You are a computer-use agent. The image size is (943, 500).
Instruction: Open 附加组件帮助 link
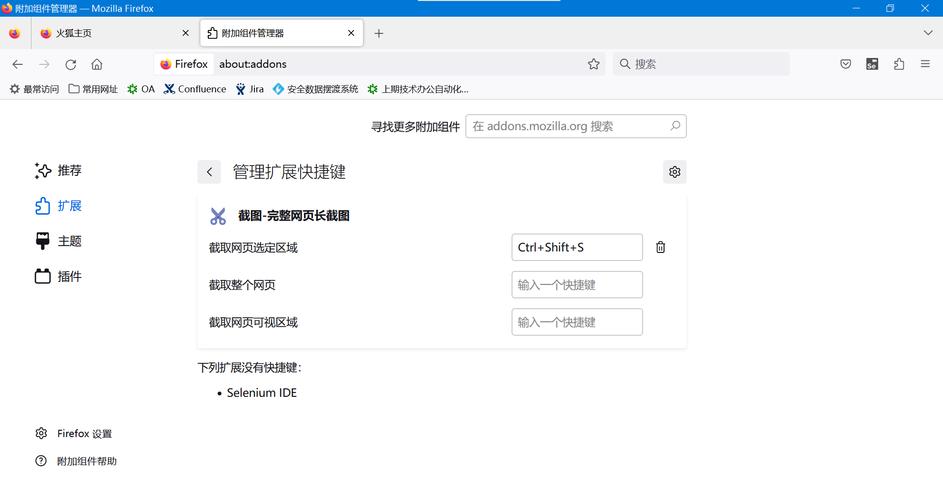point(86,461)
